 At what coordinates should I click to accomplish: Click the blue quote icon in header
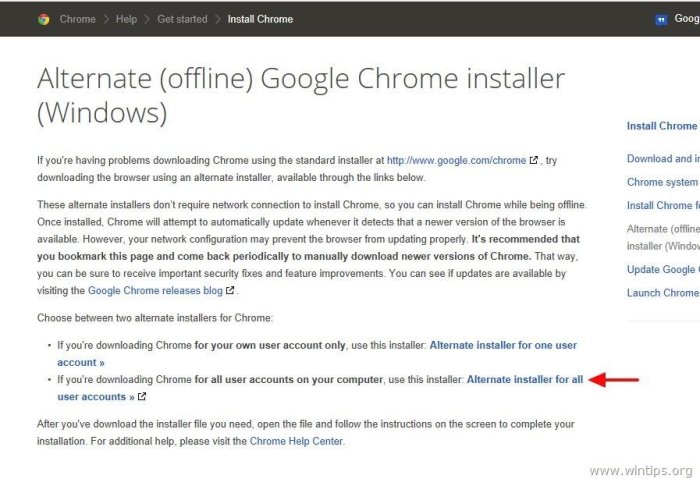point(661,20)
